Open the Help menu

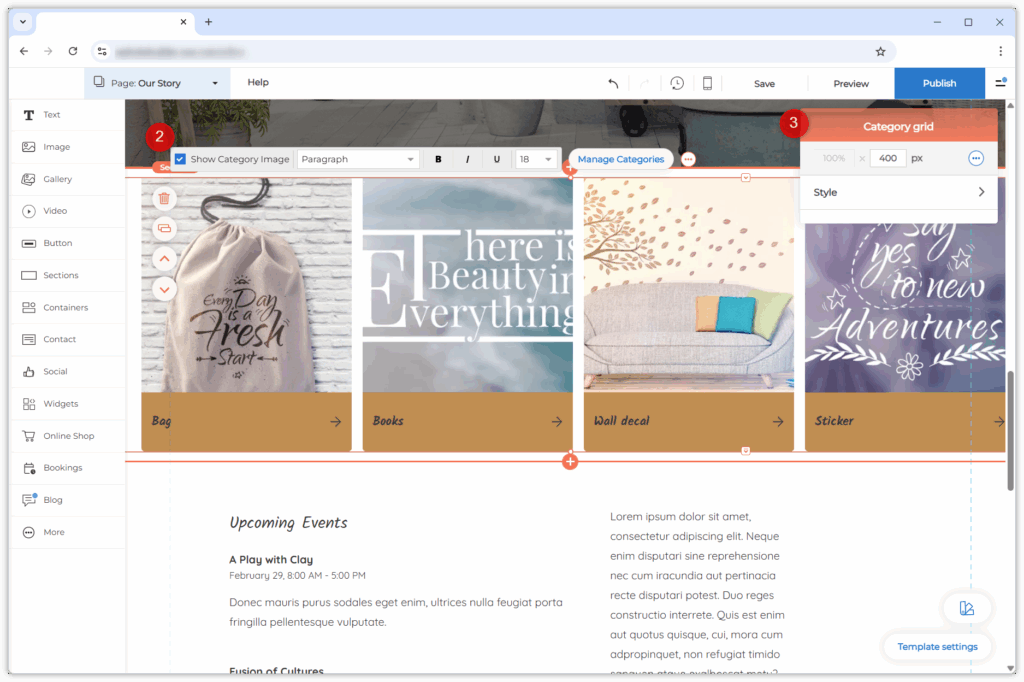[x=258, y=83]
